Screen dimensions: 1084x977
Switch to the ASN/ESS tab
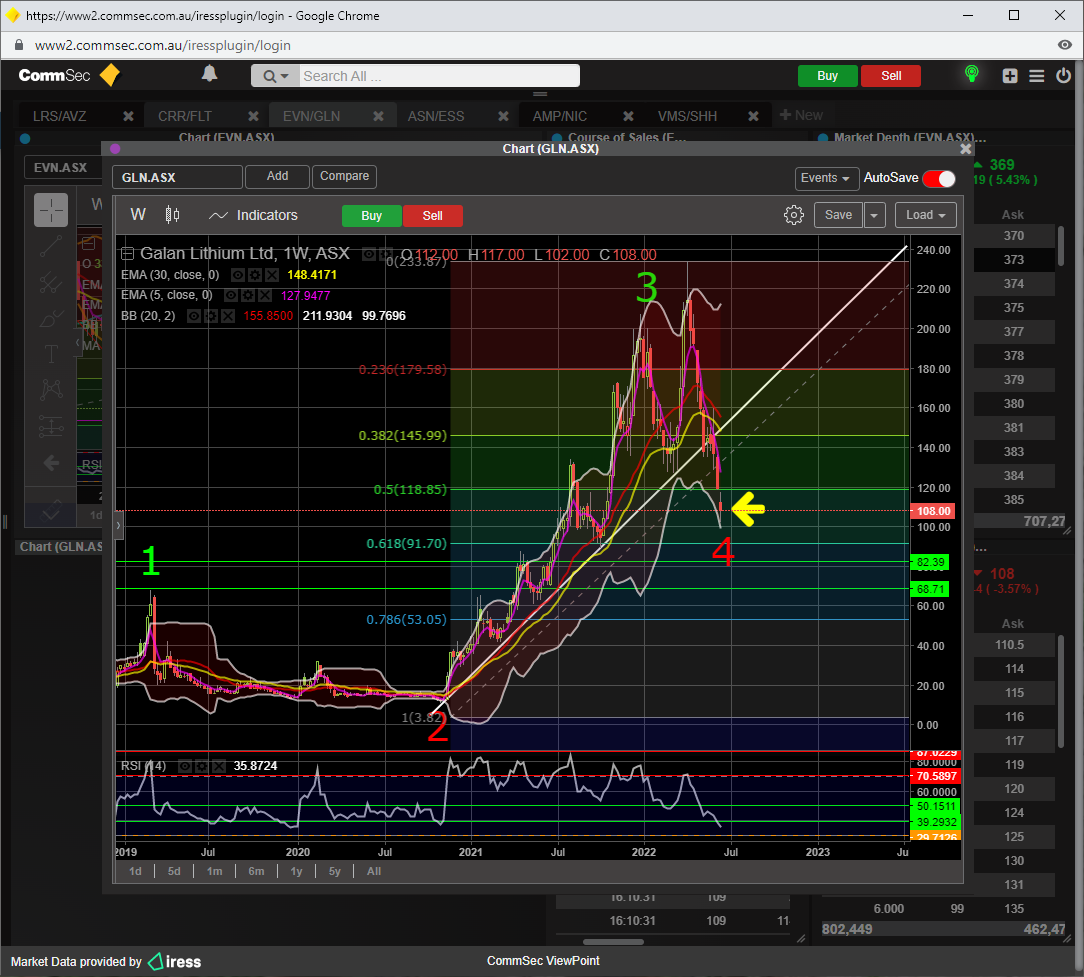[436, 116]
